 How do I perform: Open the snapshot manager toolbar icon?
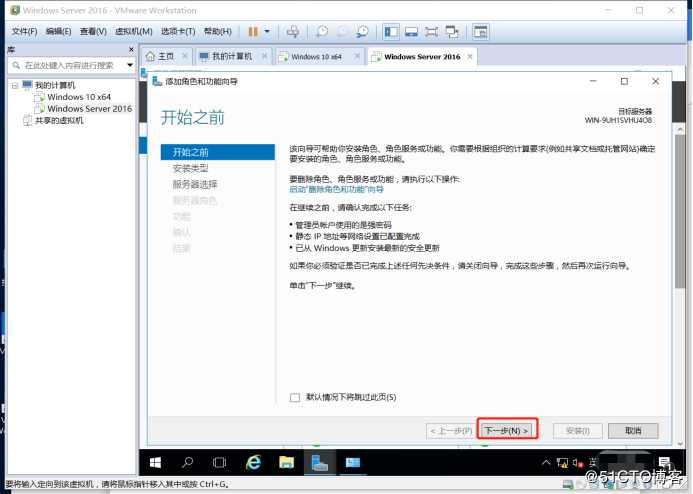coord(362,32)
